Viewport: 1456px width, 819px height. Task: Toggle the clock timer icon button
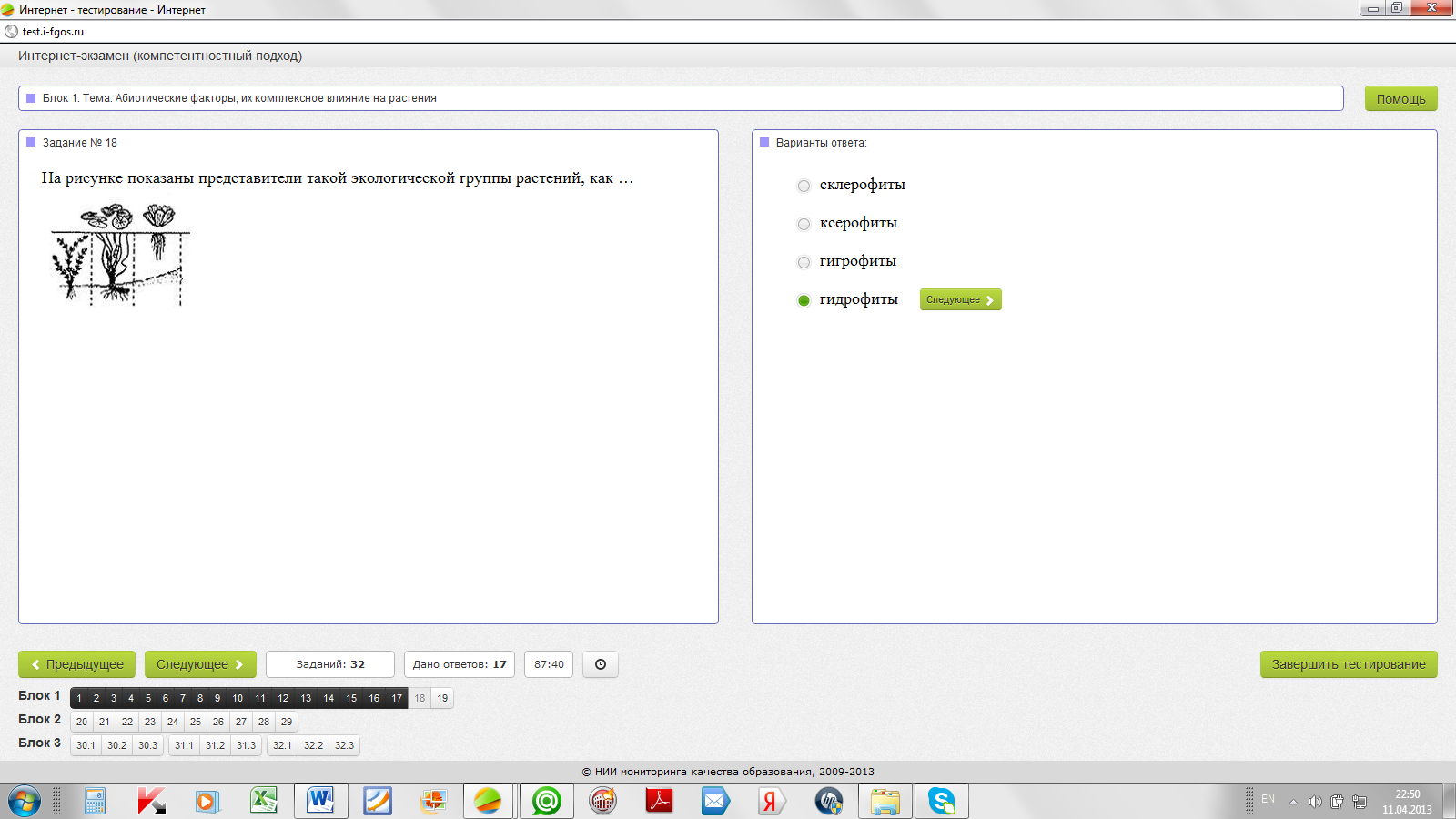coord(601,664)
